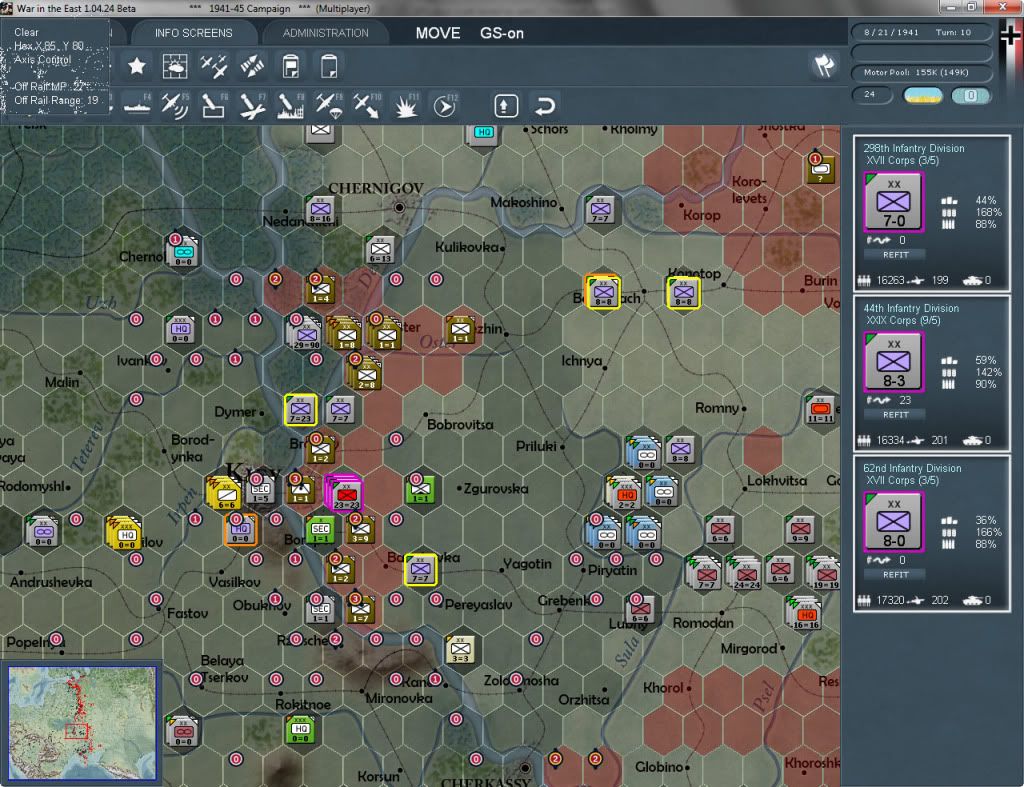Click the 62nd division 8-0 counter
The width and height of the screenshot is (1024, 787).
pos(893,522)
